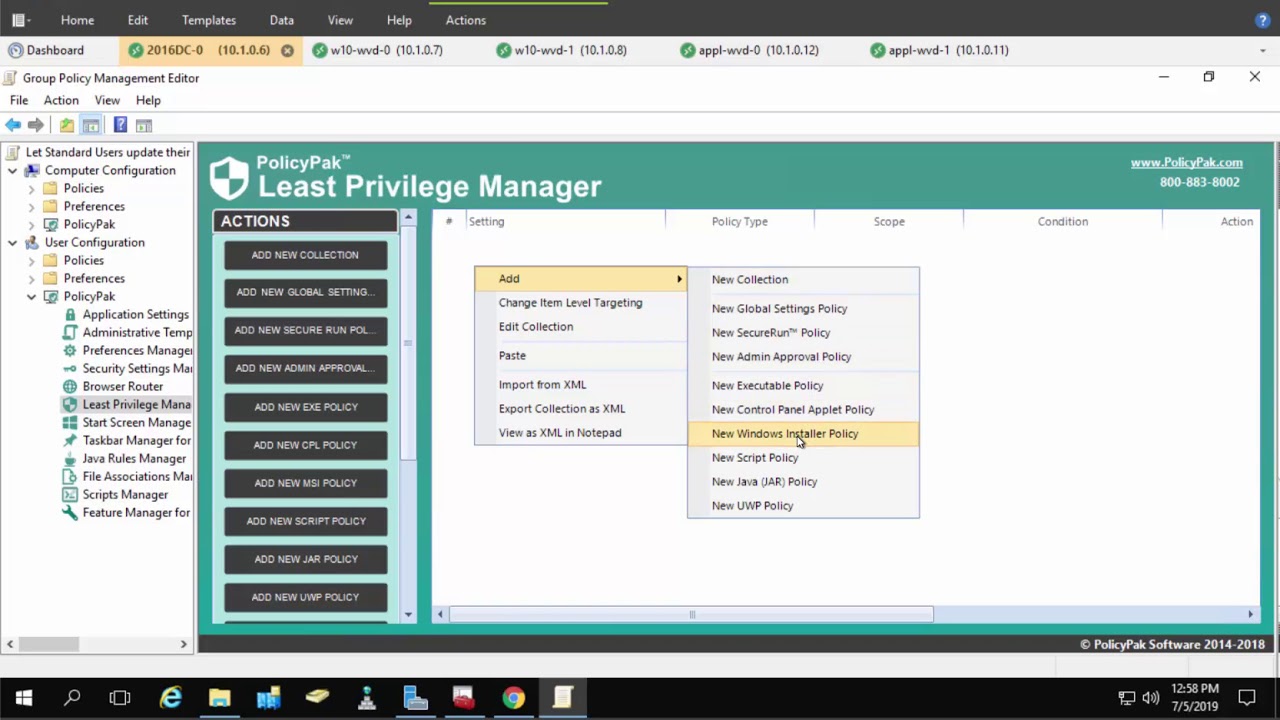
Task: Click the blue help icon top right
Action: 1262,20
